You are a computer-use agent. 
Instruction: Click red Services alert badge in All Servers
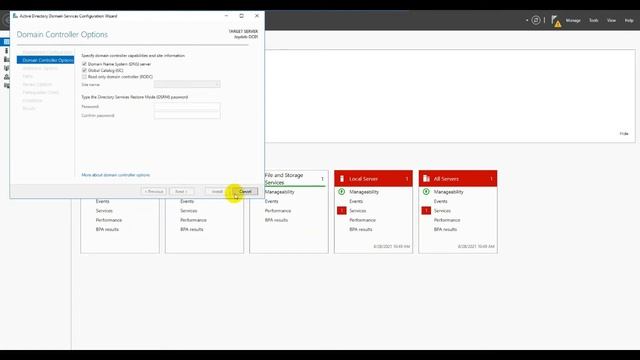point(426,211)
